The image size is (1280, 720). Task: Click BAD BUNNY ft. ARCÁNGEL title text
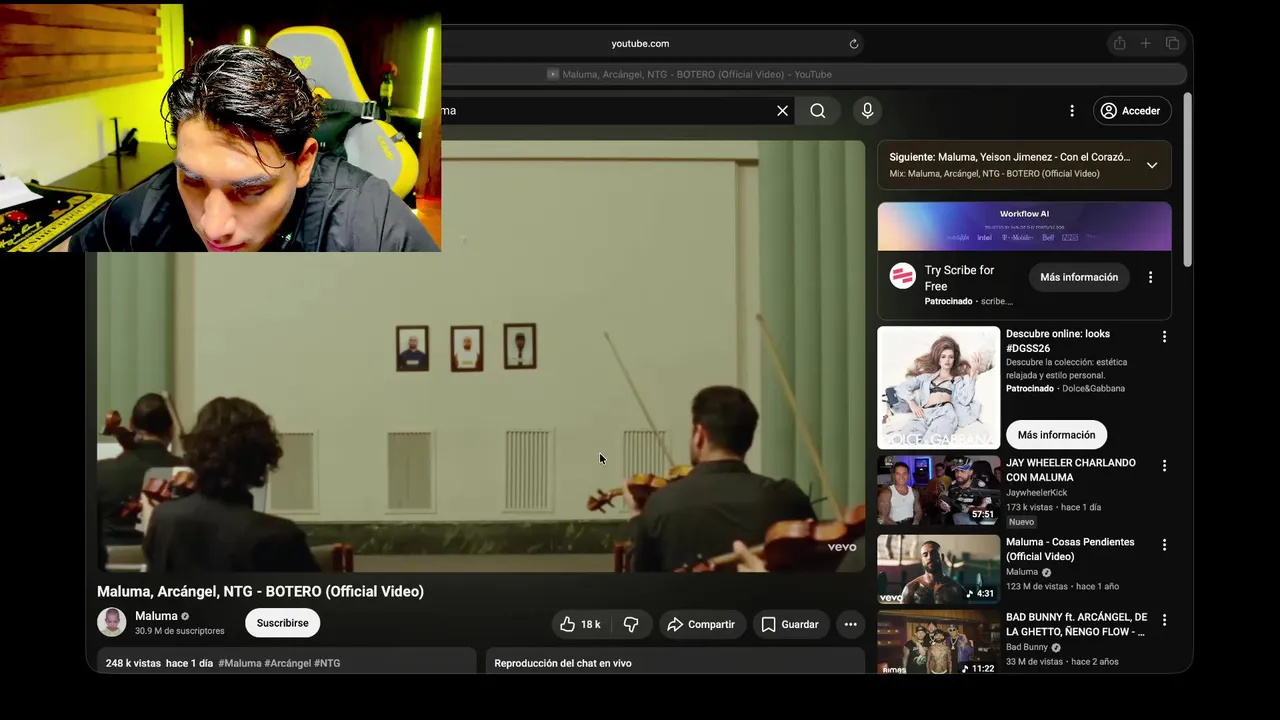1076,624
